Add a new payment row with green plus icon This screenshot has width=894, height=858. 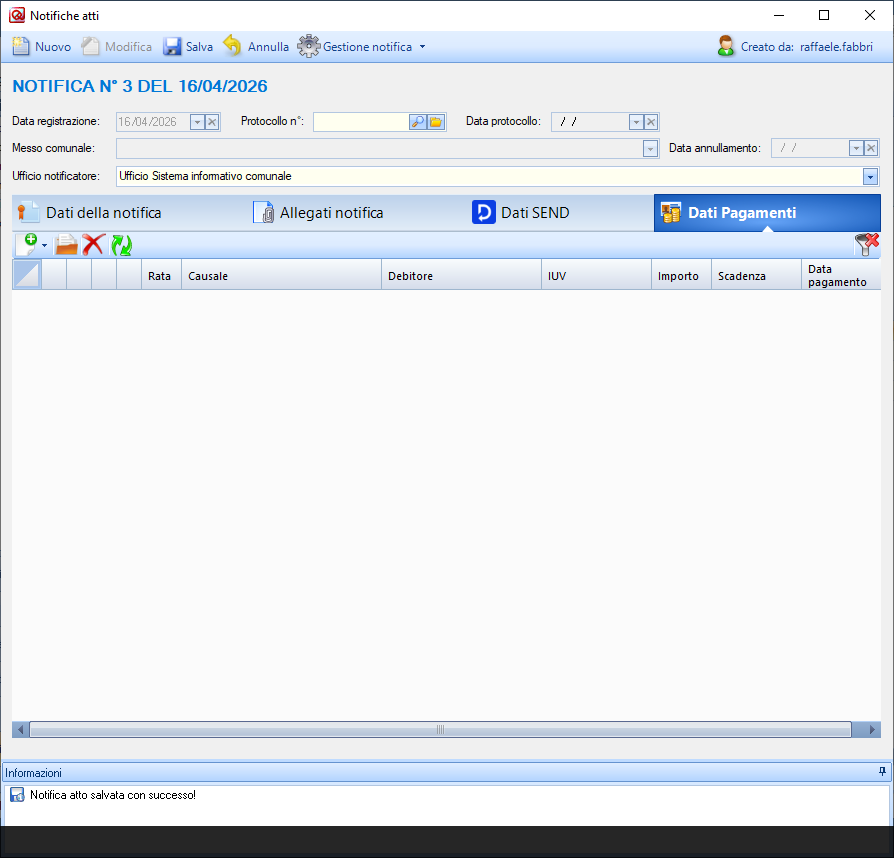(x=29, y=244)
